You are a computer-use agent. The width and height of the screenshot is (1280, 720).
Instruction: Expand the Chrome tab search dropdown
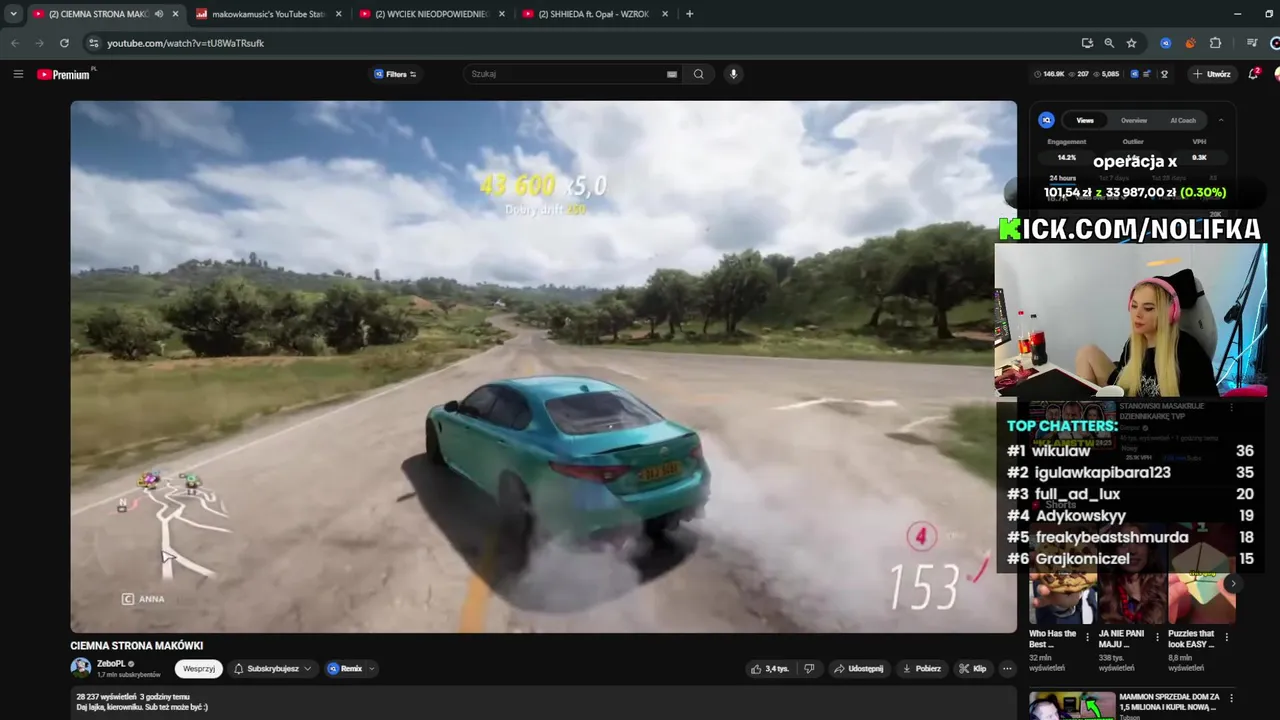(x=13, y=14)
